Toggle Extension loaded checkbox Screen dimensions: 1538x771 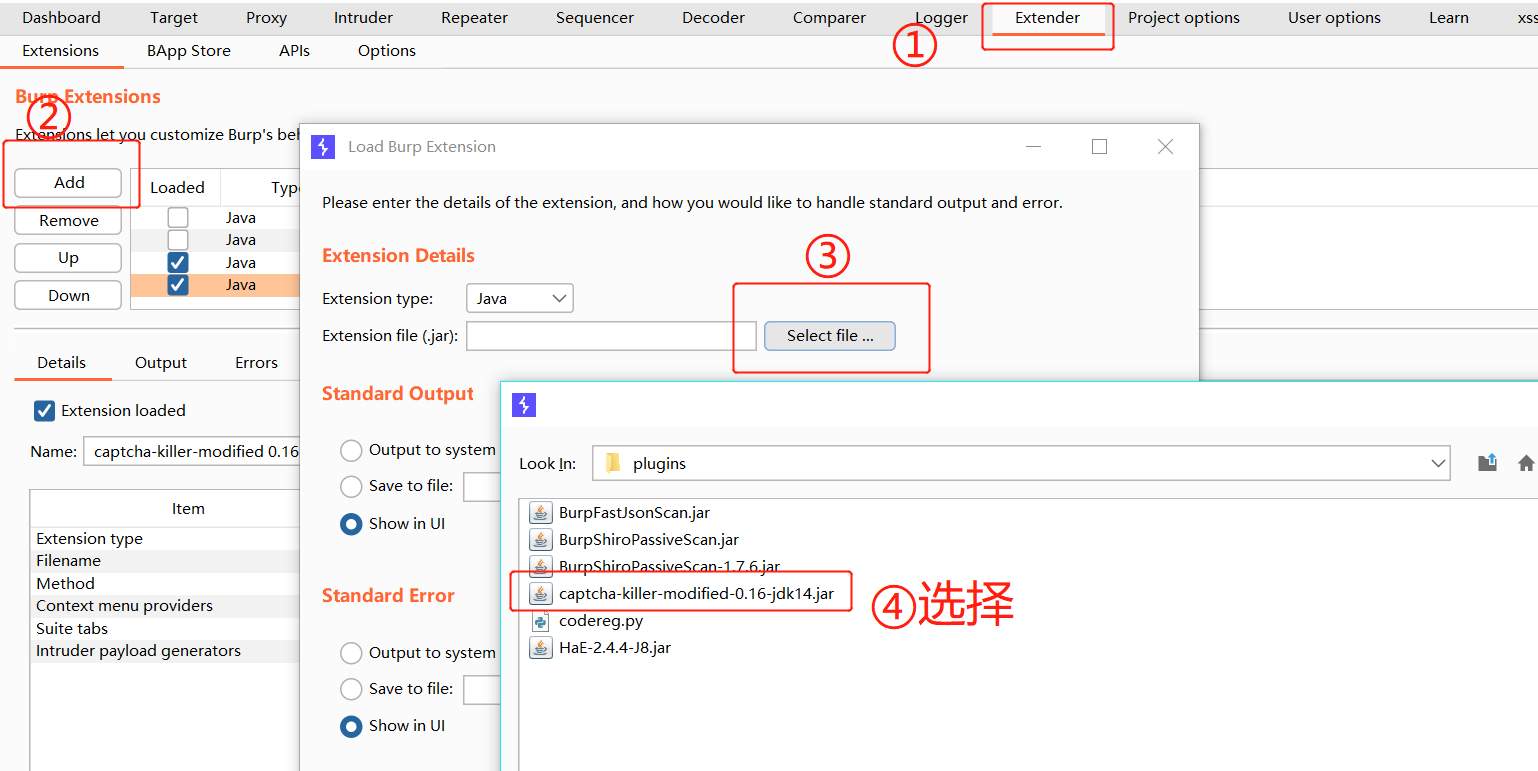[45, 411]
